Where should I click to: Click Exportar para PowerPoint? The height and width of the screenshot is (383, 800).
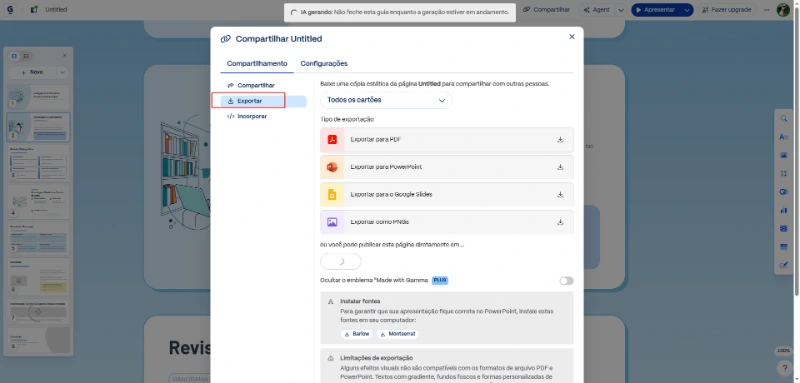pyautogui.click(x=447, y=167)
